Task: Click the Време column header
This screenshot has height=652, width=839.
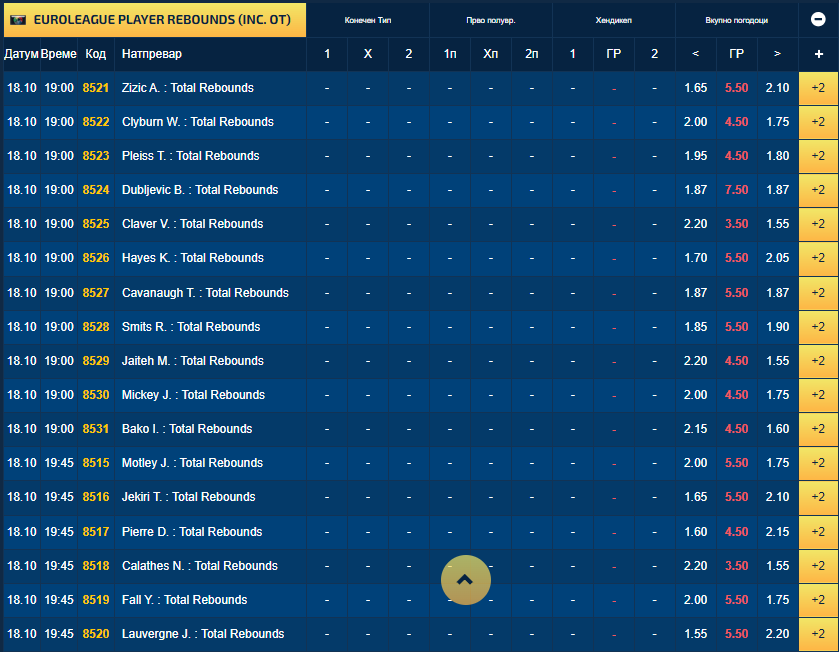Action: (59, 54)
